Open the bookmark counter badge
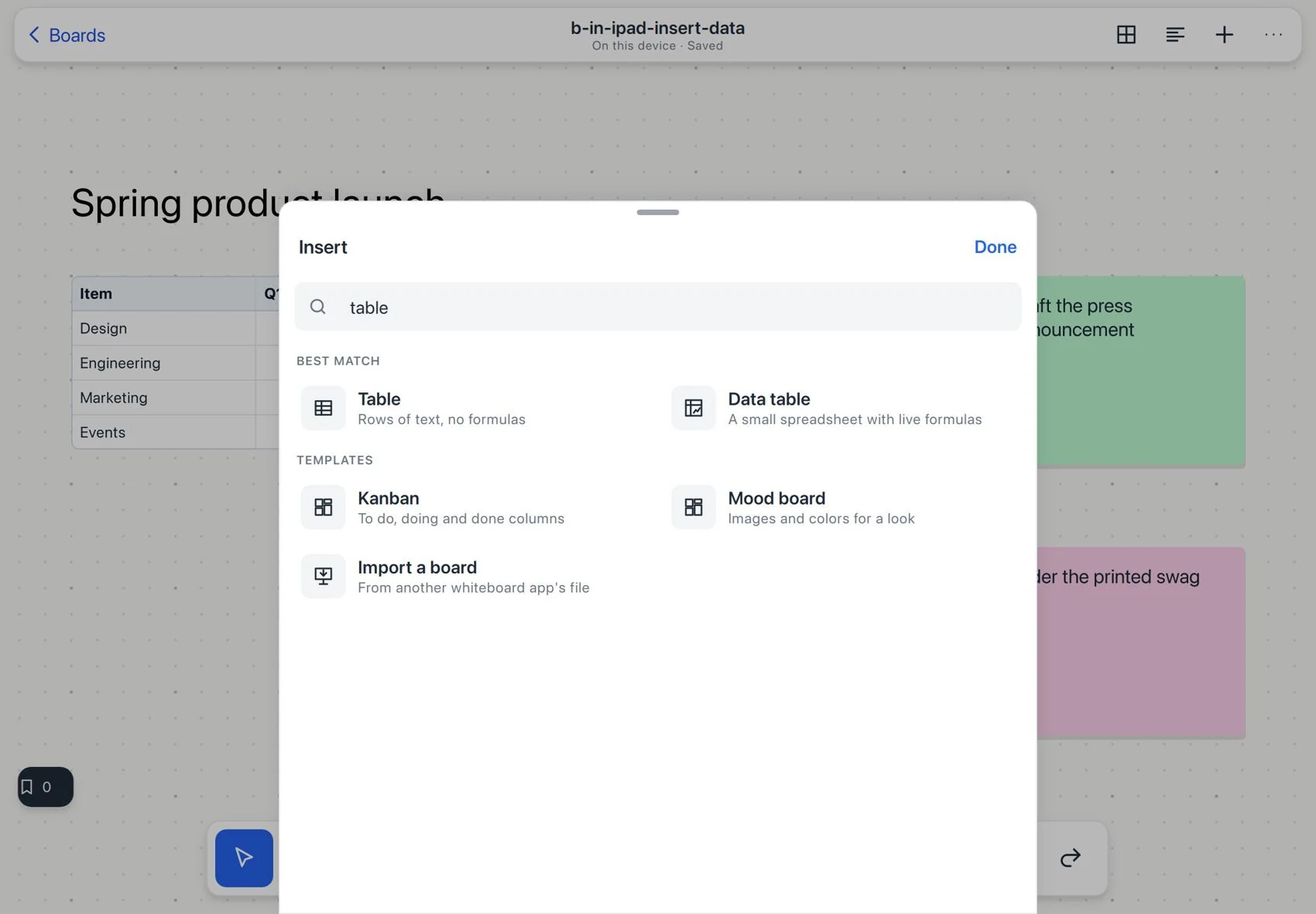 pos(45,786)
